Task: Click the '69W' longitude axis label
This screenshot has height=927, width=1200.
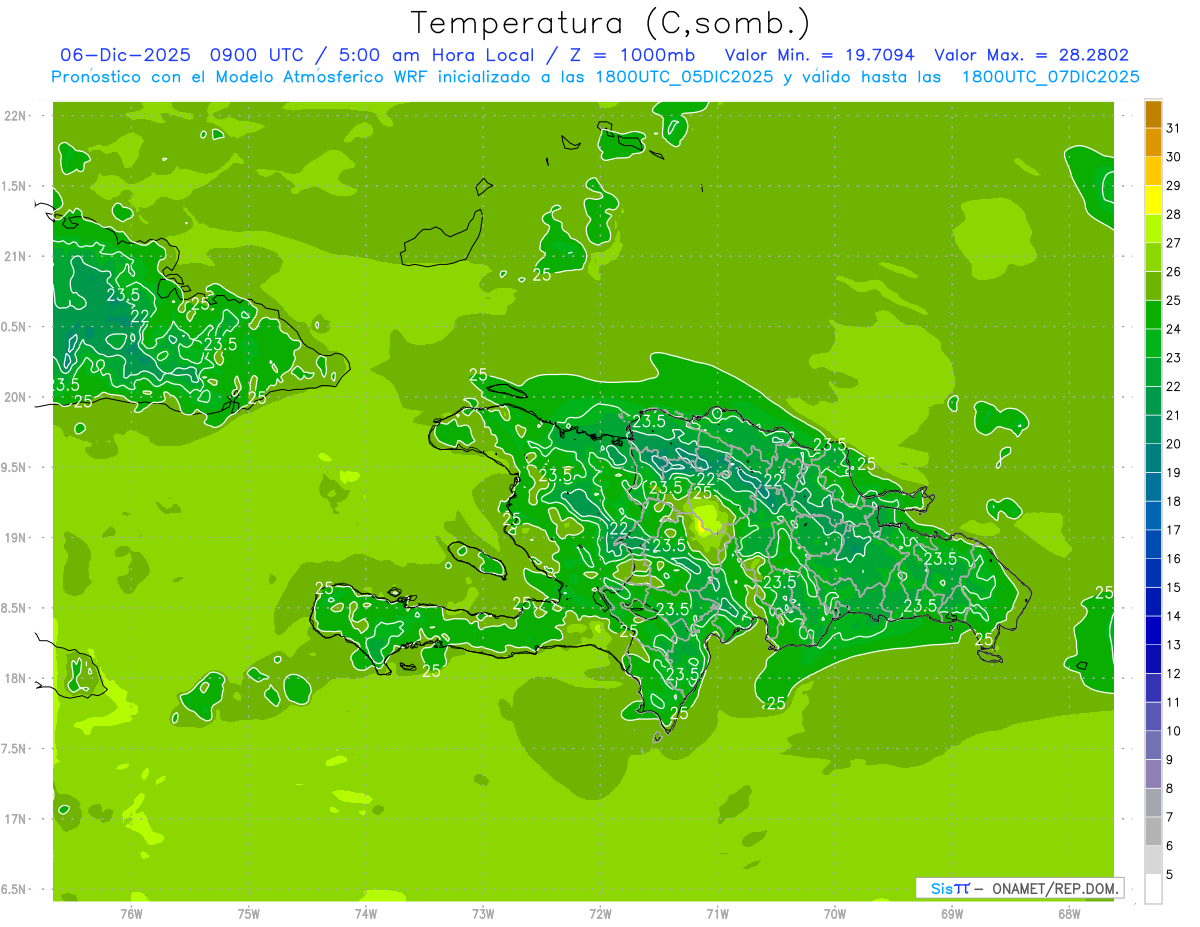Action: [x=952, y=913]
